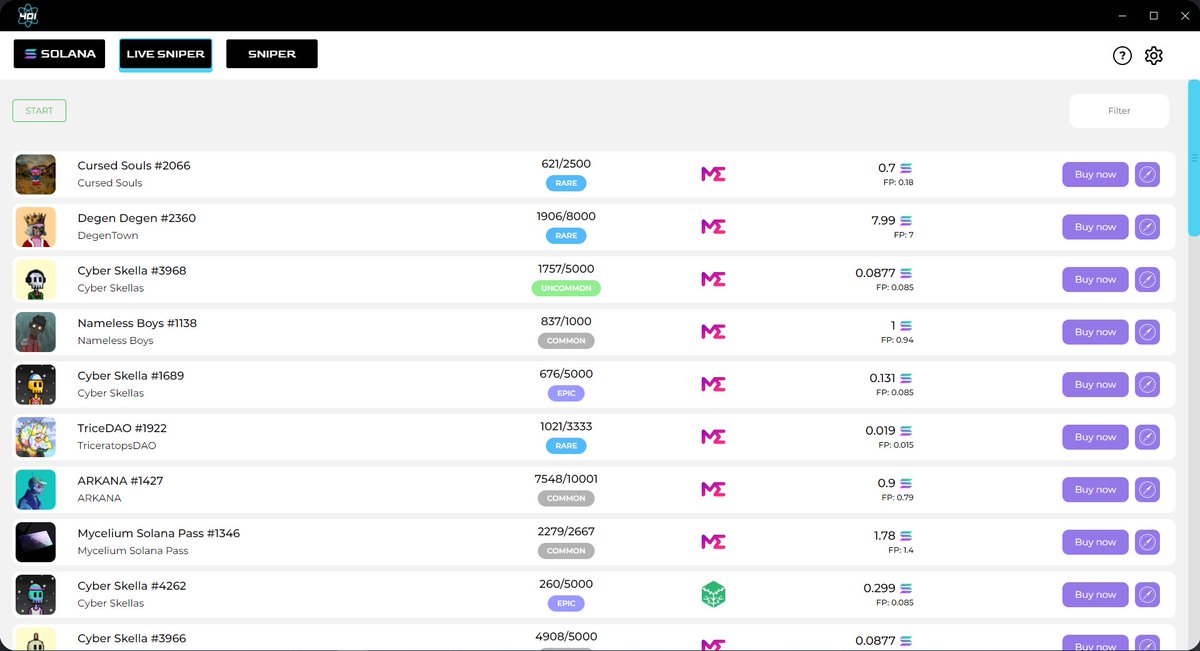
Task: Buy now Mycelium Solana Pass #1346
Action: click(1095, 542)
